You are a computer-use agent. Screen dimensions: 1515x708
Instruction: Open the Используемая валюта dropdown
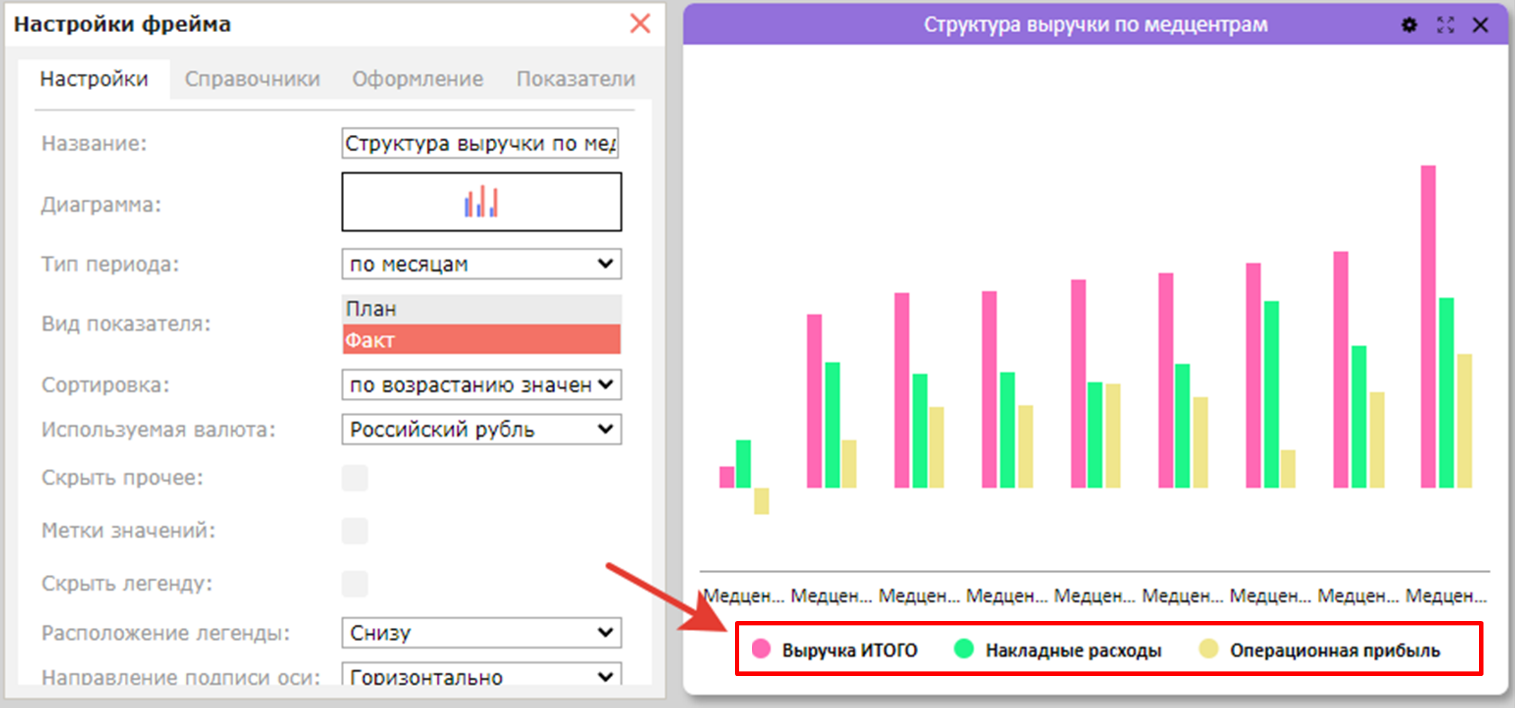(482, 430)
